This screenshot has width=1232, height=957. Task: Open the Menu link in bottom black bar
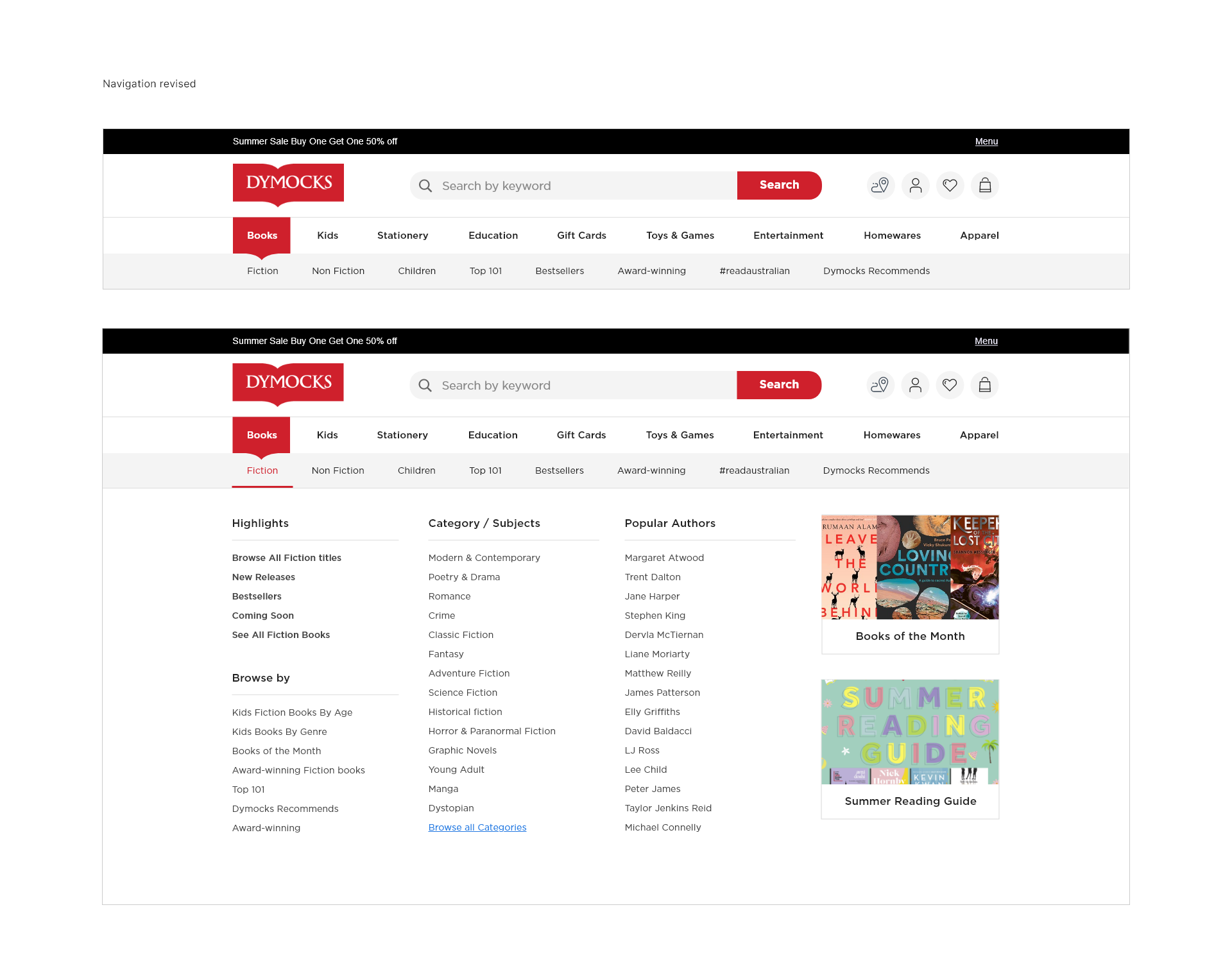tap(986, 341)
